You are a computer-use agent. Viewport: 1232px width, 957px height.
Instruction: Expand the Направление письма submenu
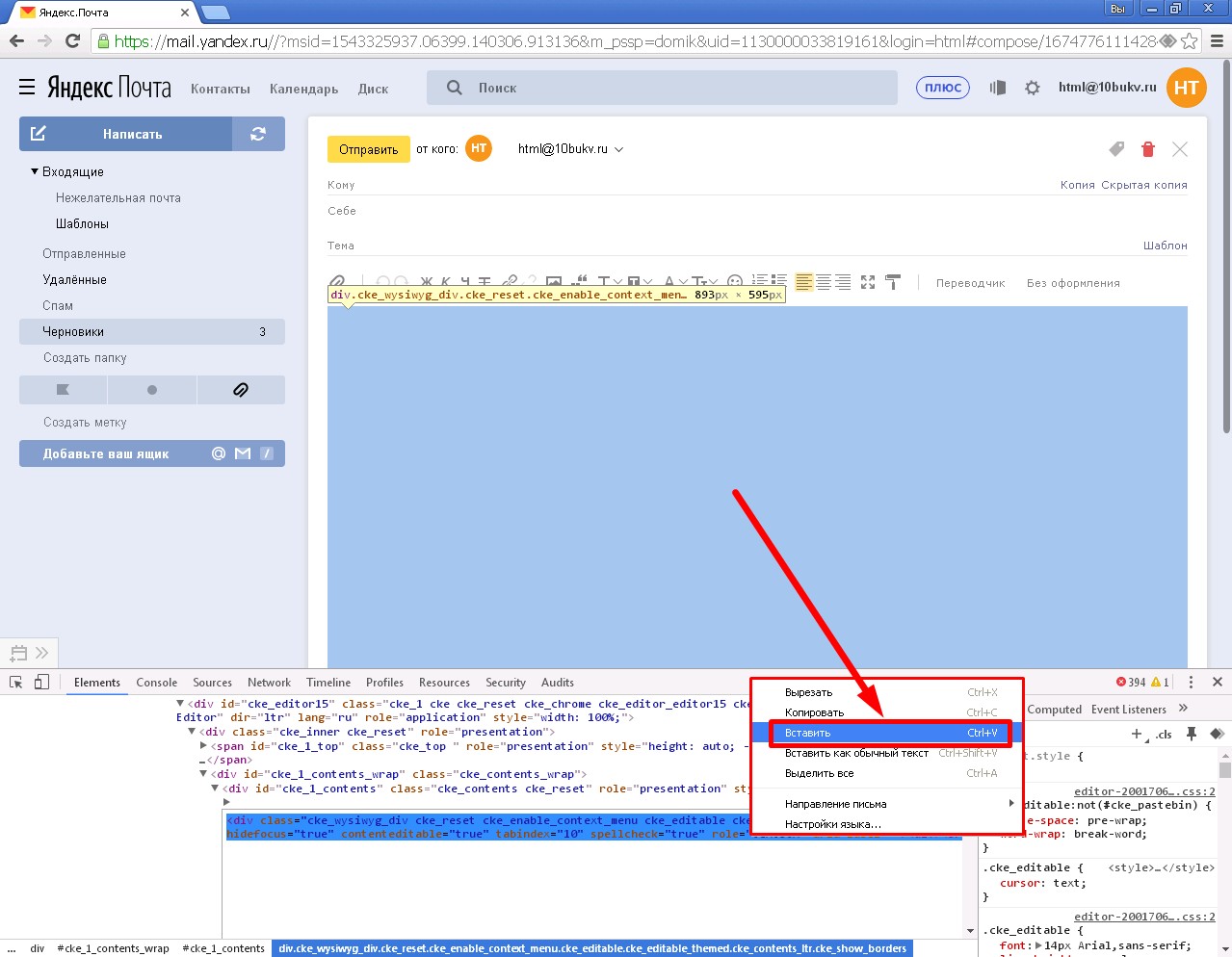896,803
